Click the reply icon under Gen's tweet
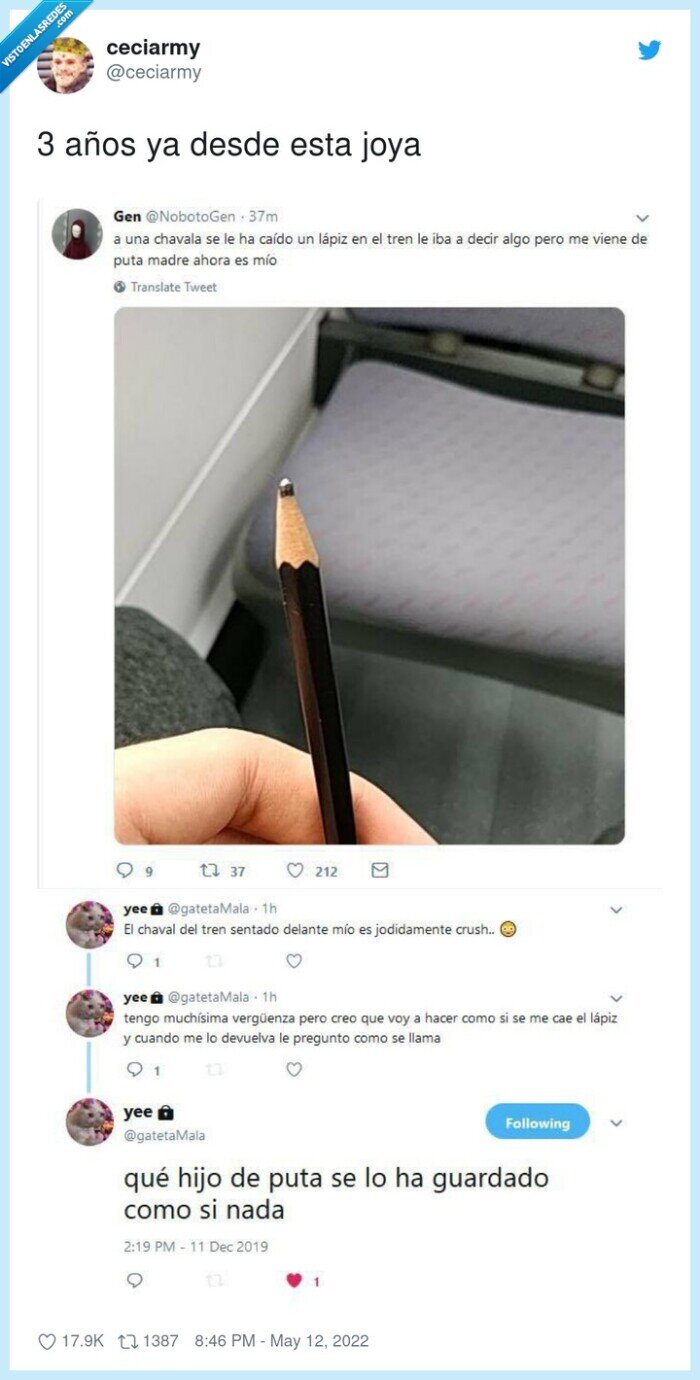 125,871
